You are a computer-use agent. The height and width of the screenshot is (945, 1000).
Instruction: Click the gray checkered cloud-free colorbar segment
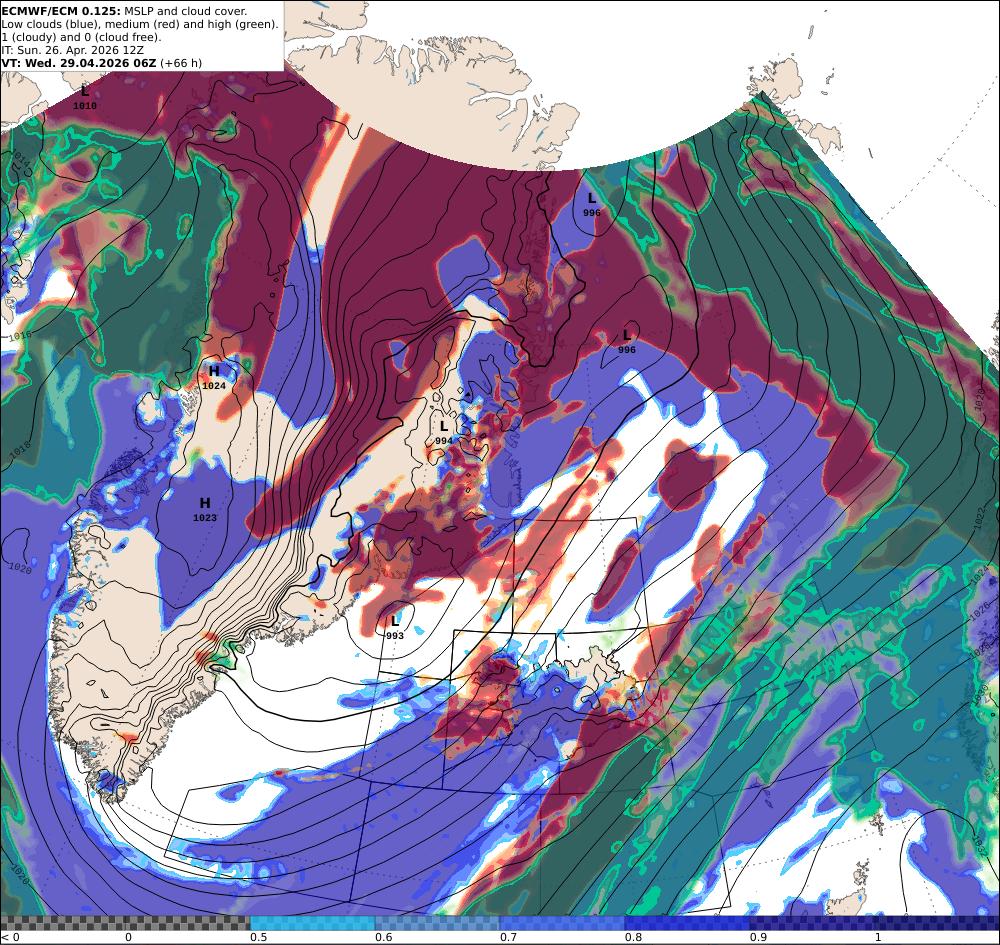pyautogui.click(x=126, y=923)
